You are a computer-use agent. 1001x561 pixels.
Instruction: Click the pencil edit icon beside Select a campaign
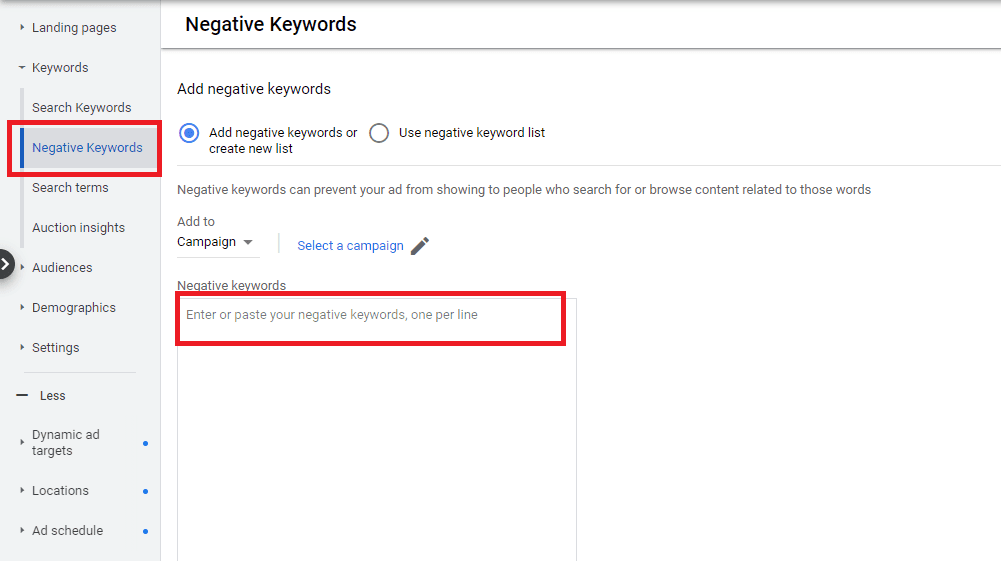[420, 246]
